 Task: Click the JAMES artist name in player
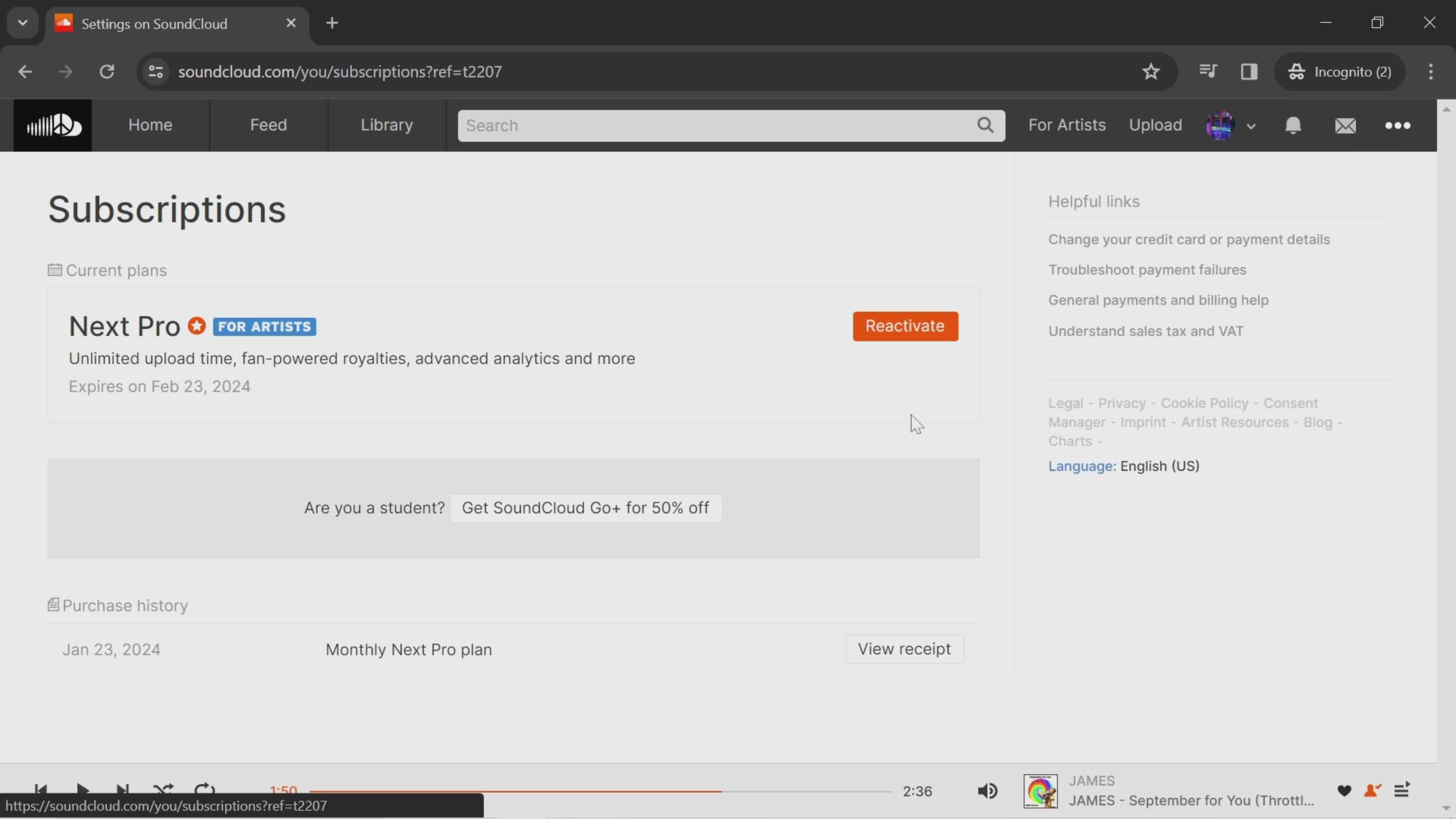tap(1092, 781)
